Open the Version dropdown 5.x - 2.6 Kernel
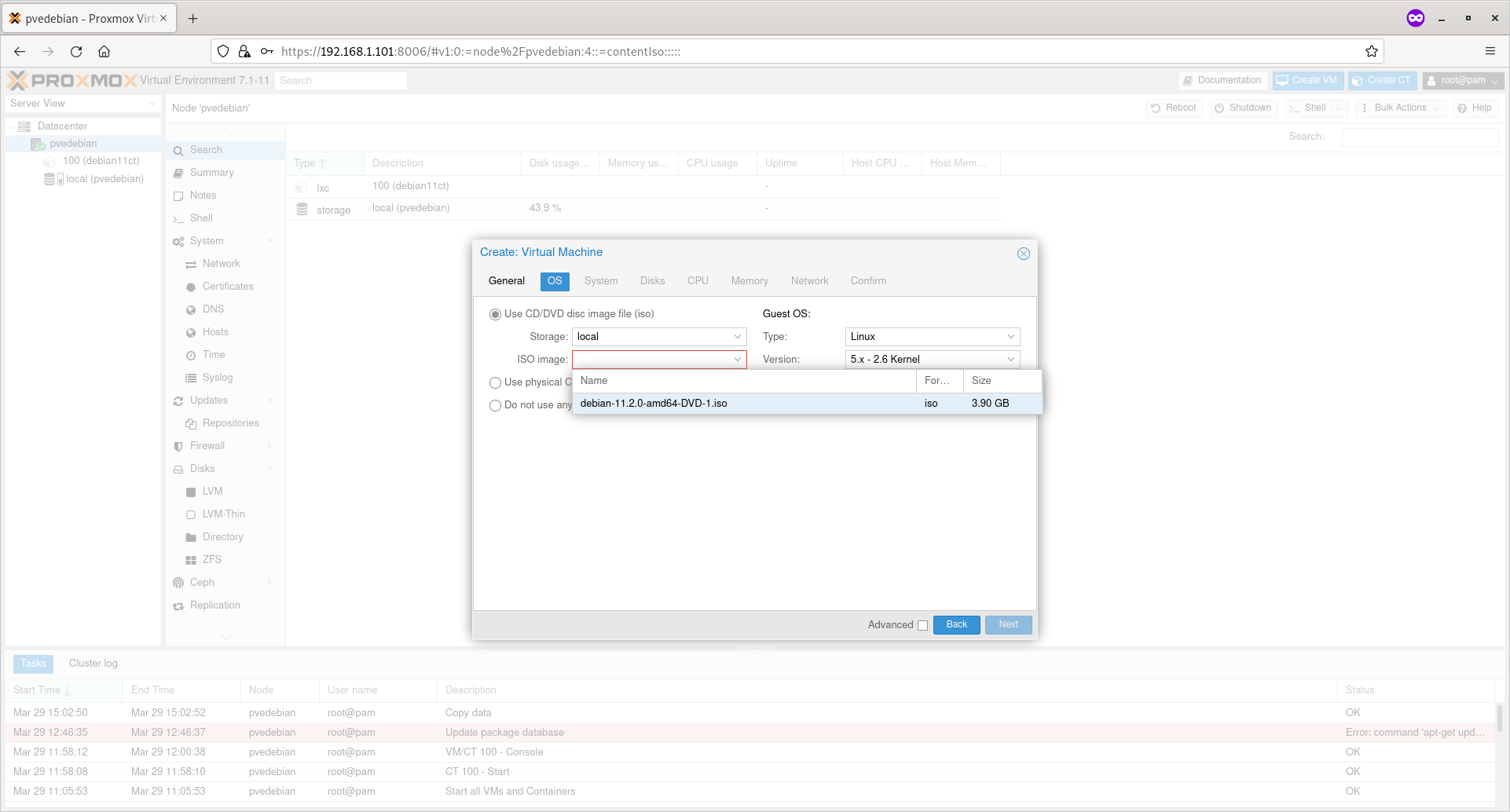This screenshot has height=812, width=1510. pos(932,360)
